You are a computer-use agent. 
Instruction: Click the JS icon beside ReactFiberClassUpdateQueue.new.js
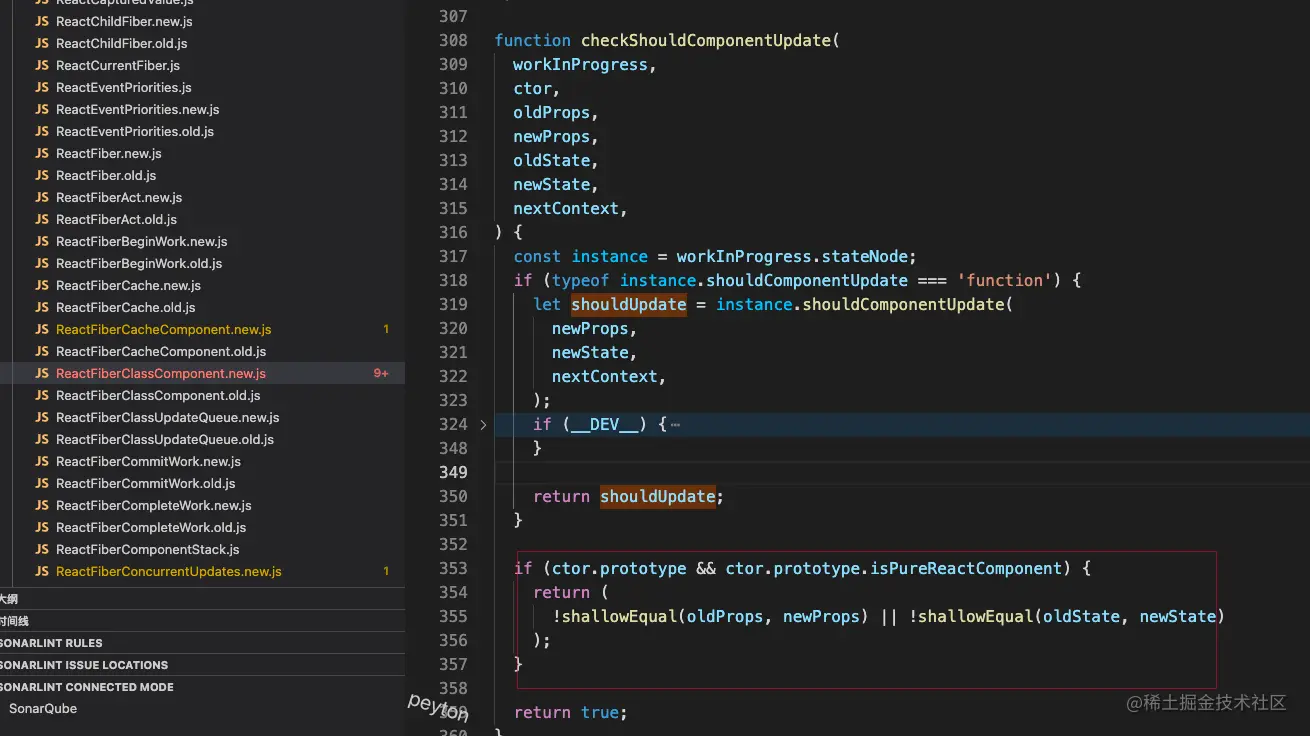[x=42, y=418]
